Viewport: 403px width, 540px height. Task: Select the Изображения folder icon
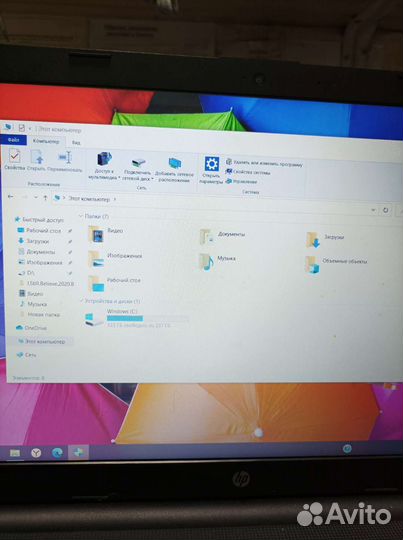pyautogui.click(x=96, y=259)
